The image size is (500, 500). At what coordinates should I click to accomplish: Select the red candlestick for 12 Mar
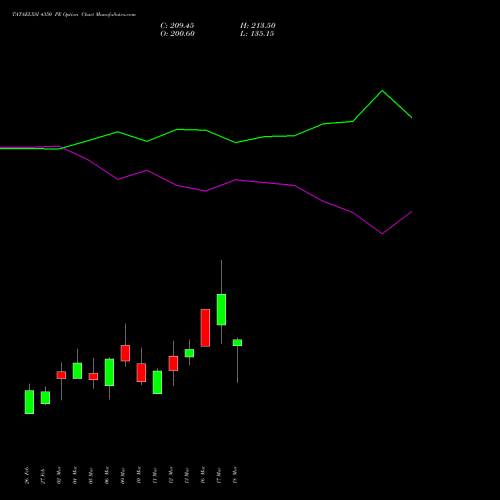[x=173, y=363]
